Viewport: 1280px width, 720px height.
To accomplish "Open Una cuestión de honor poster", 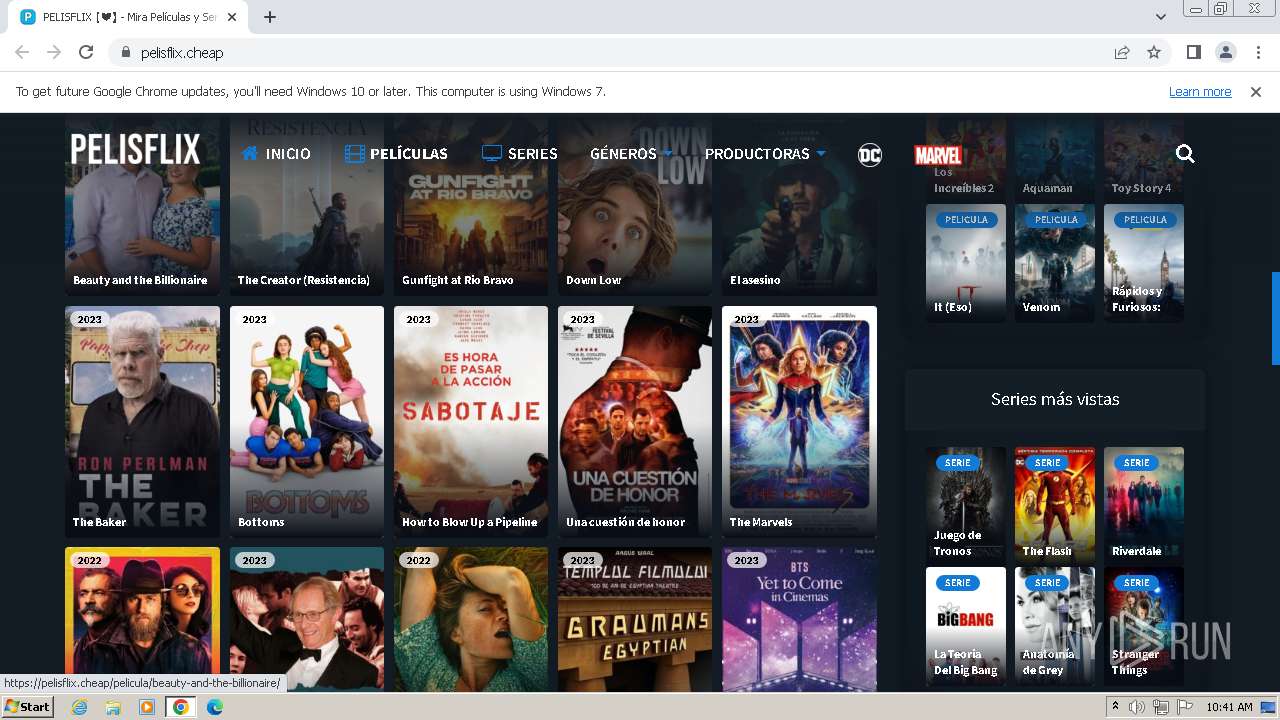I will [635, 421].
